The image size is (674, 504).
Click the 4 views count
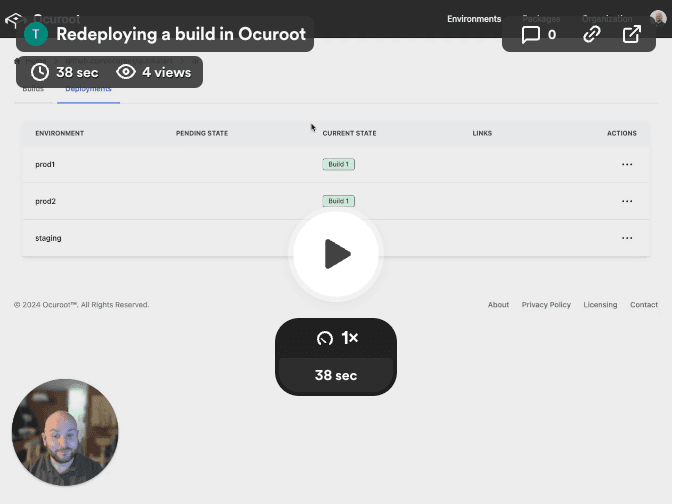tap(167, 72)
